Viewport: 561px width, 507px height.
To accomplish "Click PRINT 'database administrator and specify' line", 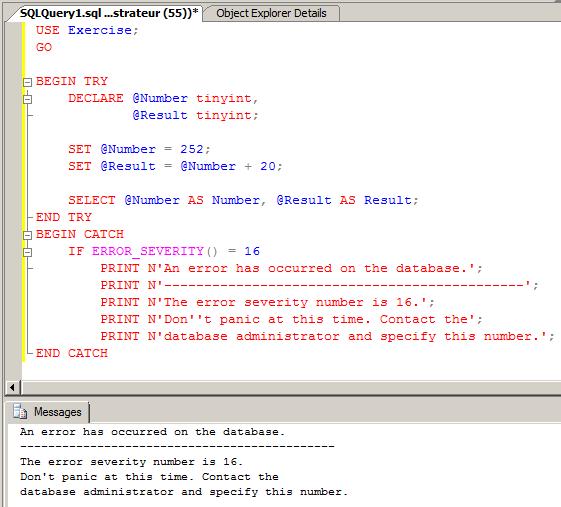I will tap(327, 336).
